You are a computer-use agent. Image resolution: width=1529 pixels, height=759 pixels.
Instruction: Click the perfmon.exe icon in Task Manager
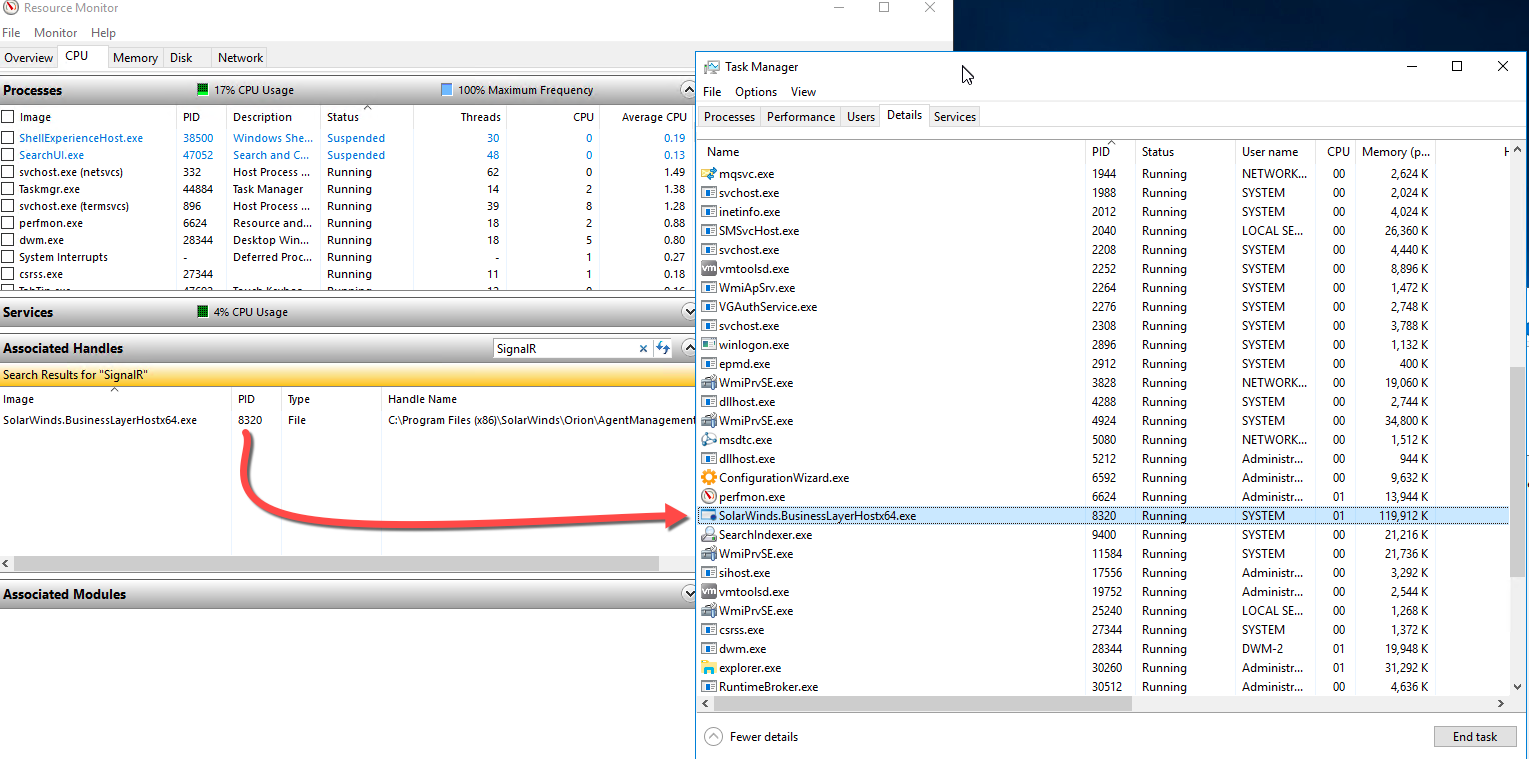click(x=709, y=497)
